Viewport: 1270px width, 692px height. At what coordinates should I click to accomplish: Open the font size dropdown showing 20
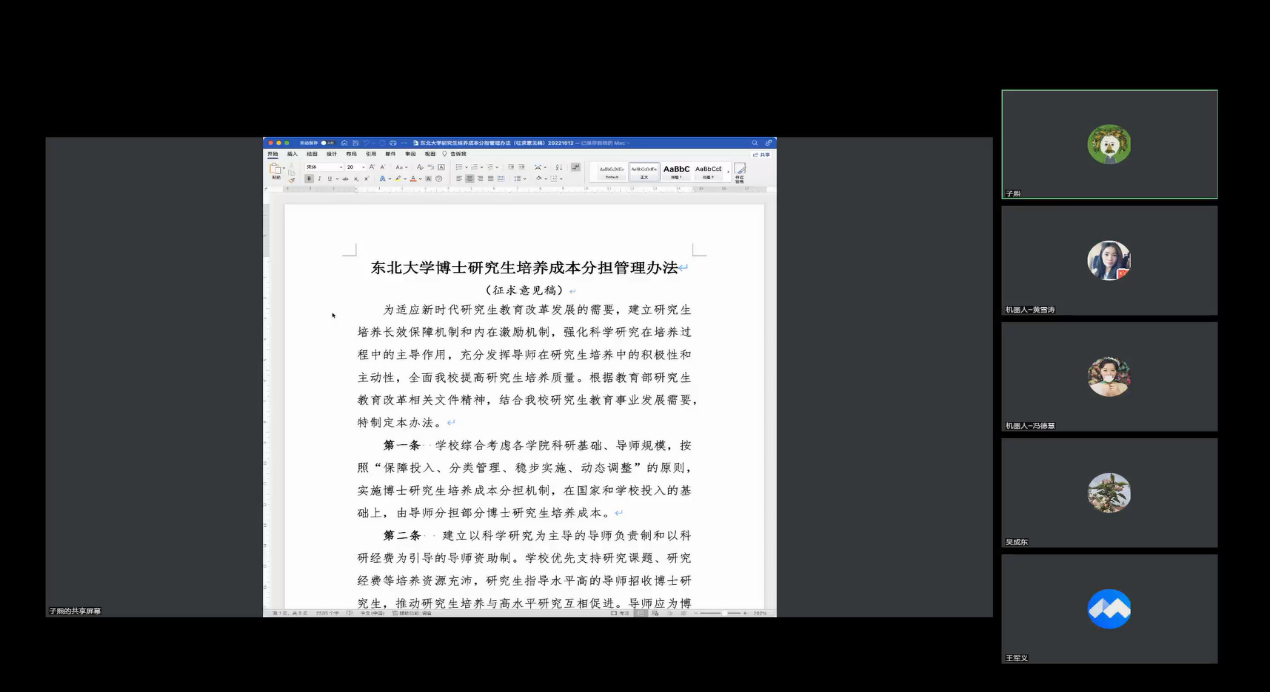[x=363, y=167]
